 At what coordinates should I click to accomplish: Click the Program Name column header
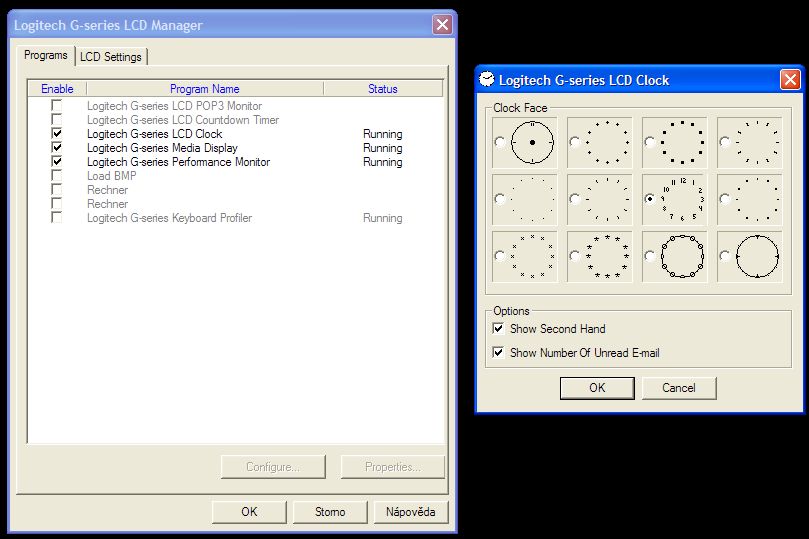204,89
